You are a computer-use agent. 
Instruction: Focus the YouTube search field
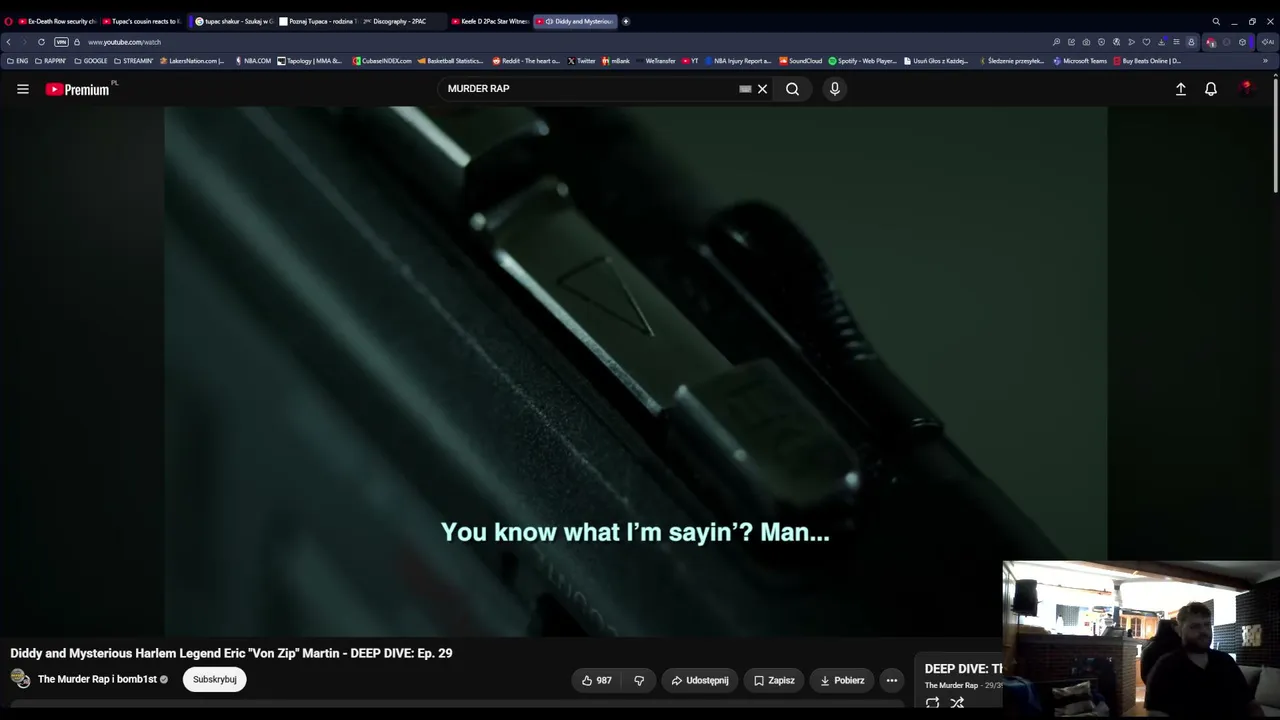(590, 89)
